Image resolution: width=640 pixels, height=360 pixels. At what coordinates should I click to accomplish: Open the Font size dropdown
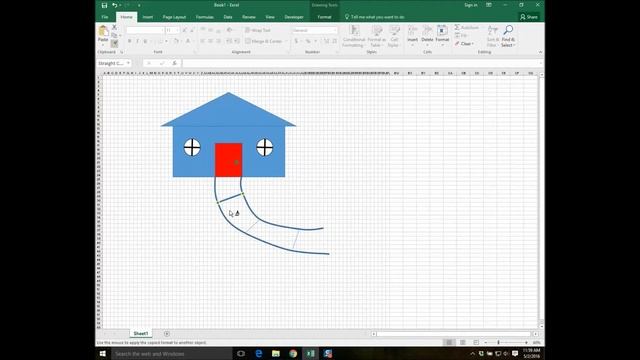(x=177, y=30)
